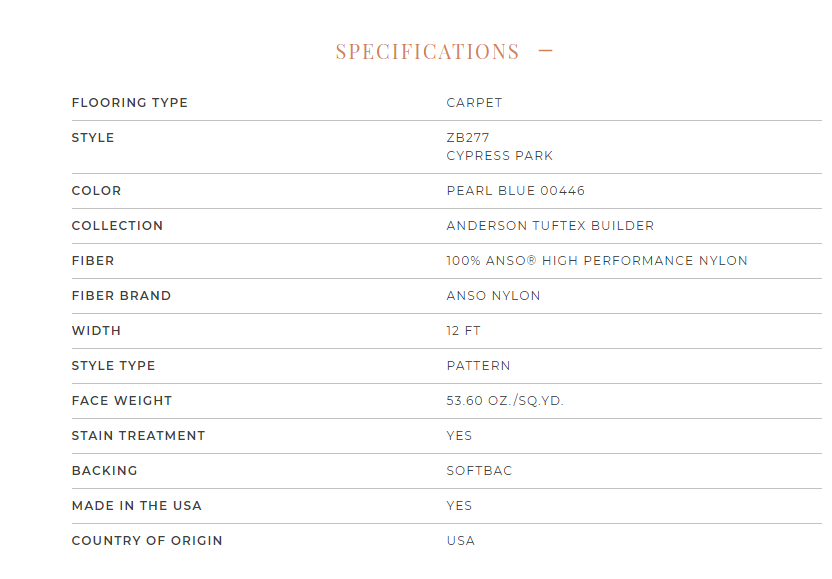This screenshot has width=832, height=579.
Task: Click the 53.60 OZ./SQ.YD. face weight
Action: tap(505, 401)
